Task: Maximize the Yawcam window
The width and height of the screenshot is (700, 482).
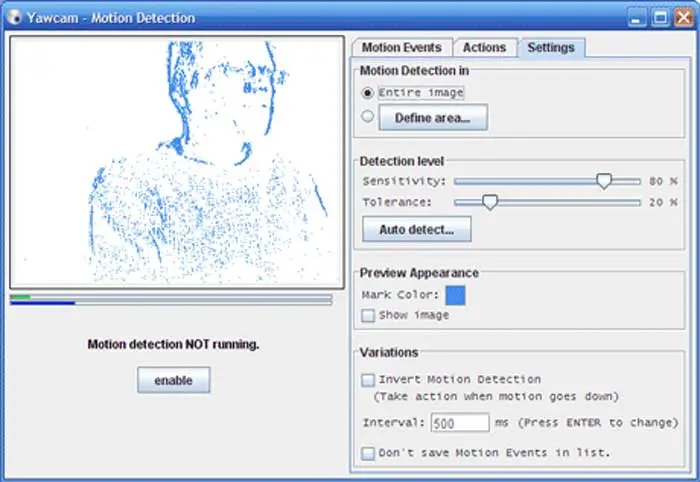Action: (x=660, y=18)
